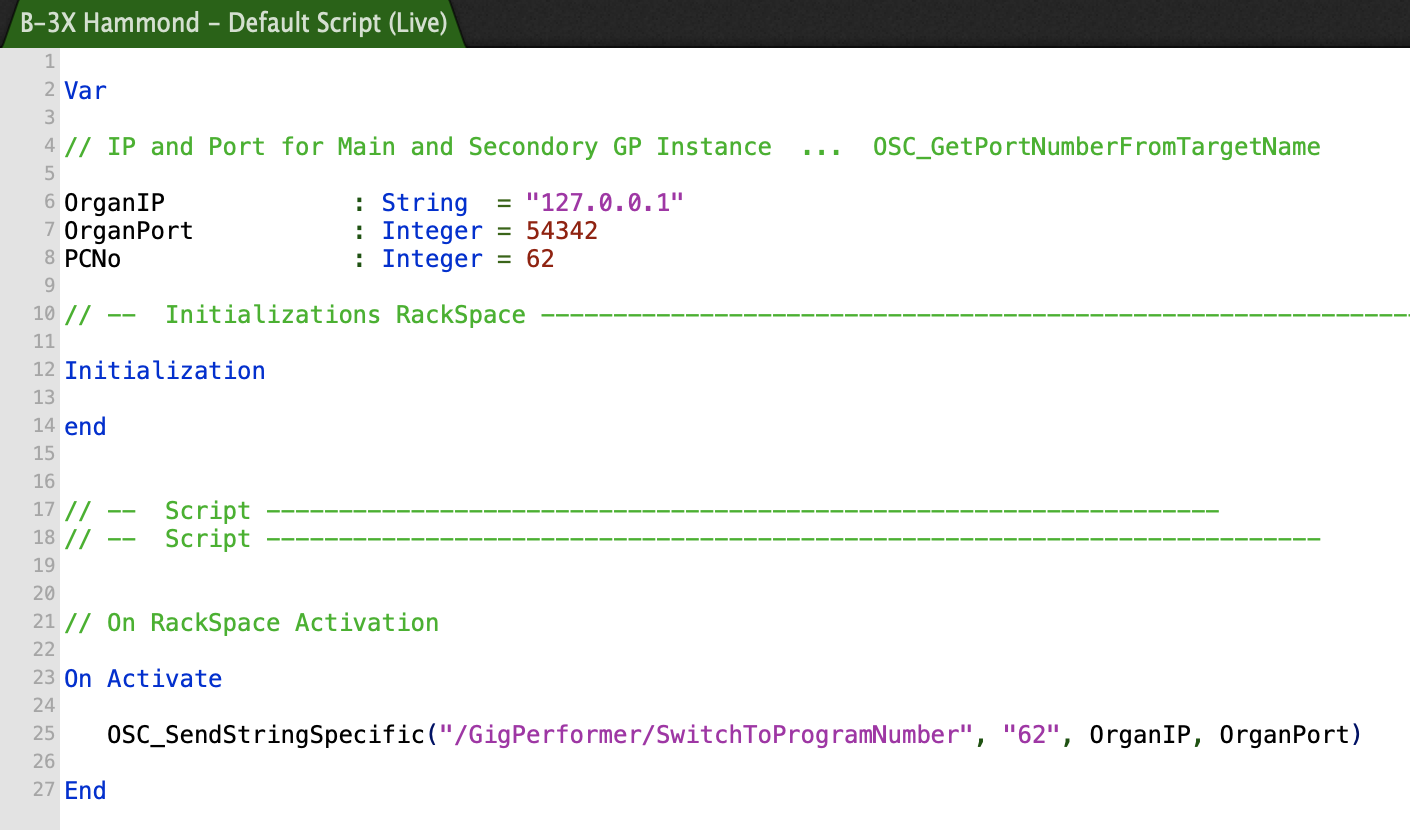Select the B-3X Hammond Default Script tab
1410x830 pixels.
point(233,23)
